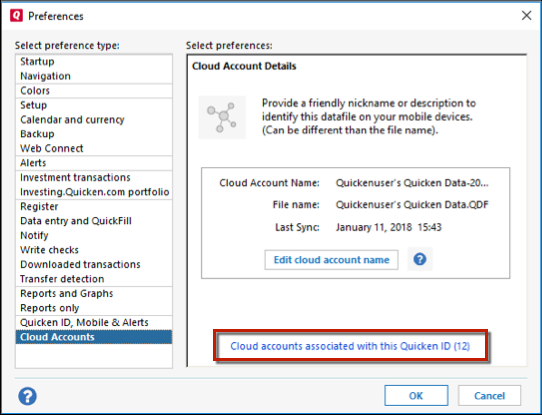Select Quicken ID, Mobile & Alerts
This screenshot has width=542, height=415.
(x=94, y=322)
